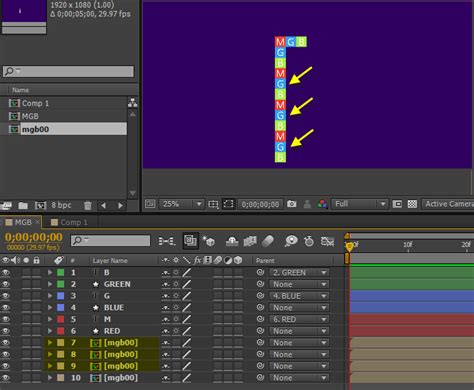The height and width of the screenshot is (390, 474).
Task: Click the project thumbnail preview
Action: pyautogui.click(x=24, y=17)
